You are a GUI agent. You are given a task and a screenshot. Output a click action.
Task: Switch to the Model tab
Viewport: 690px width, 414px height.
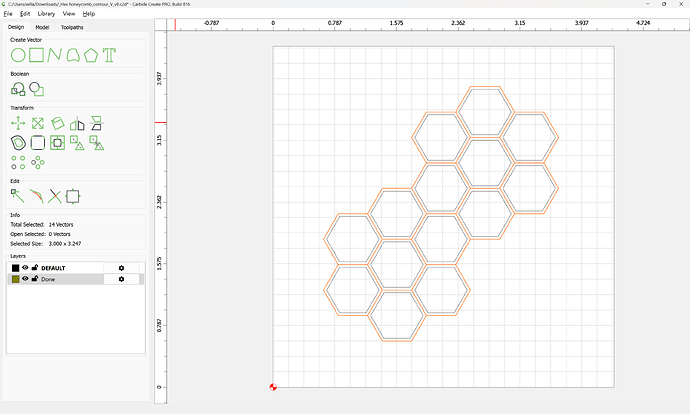pos(42,27)
